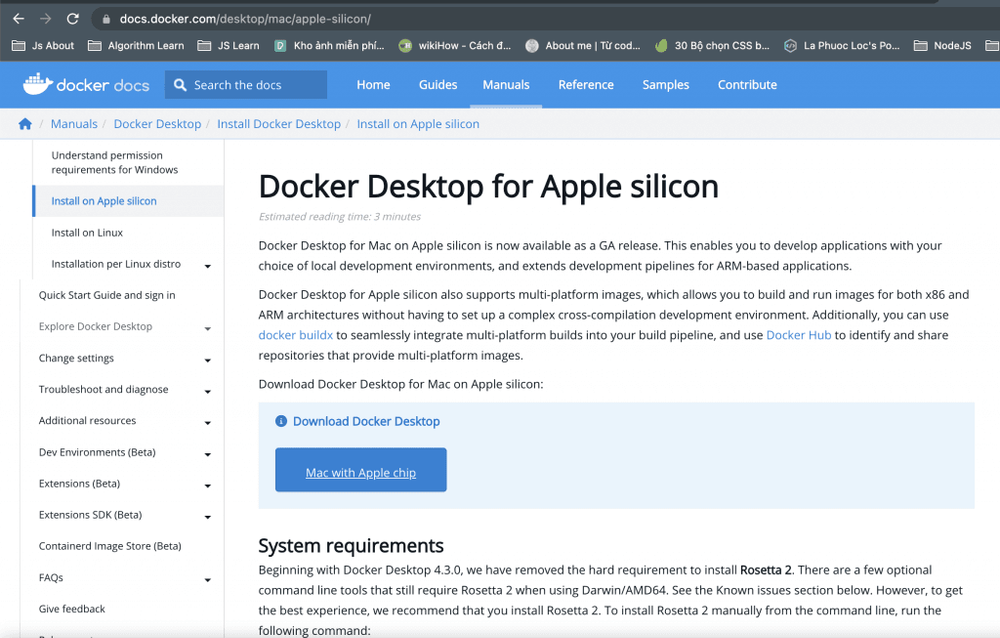Image resolution: width=1000 pixels, height=638 pixels.
Task: Expand the Extensions (Beta) sidebar entry
Action: pos(208,483)
